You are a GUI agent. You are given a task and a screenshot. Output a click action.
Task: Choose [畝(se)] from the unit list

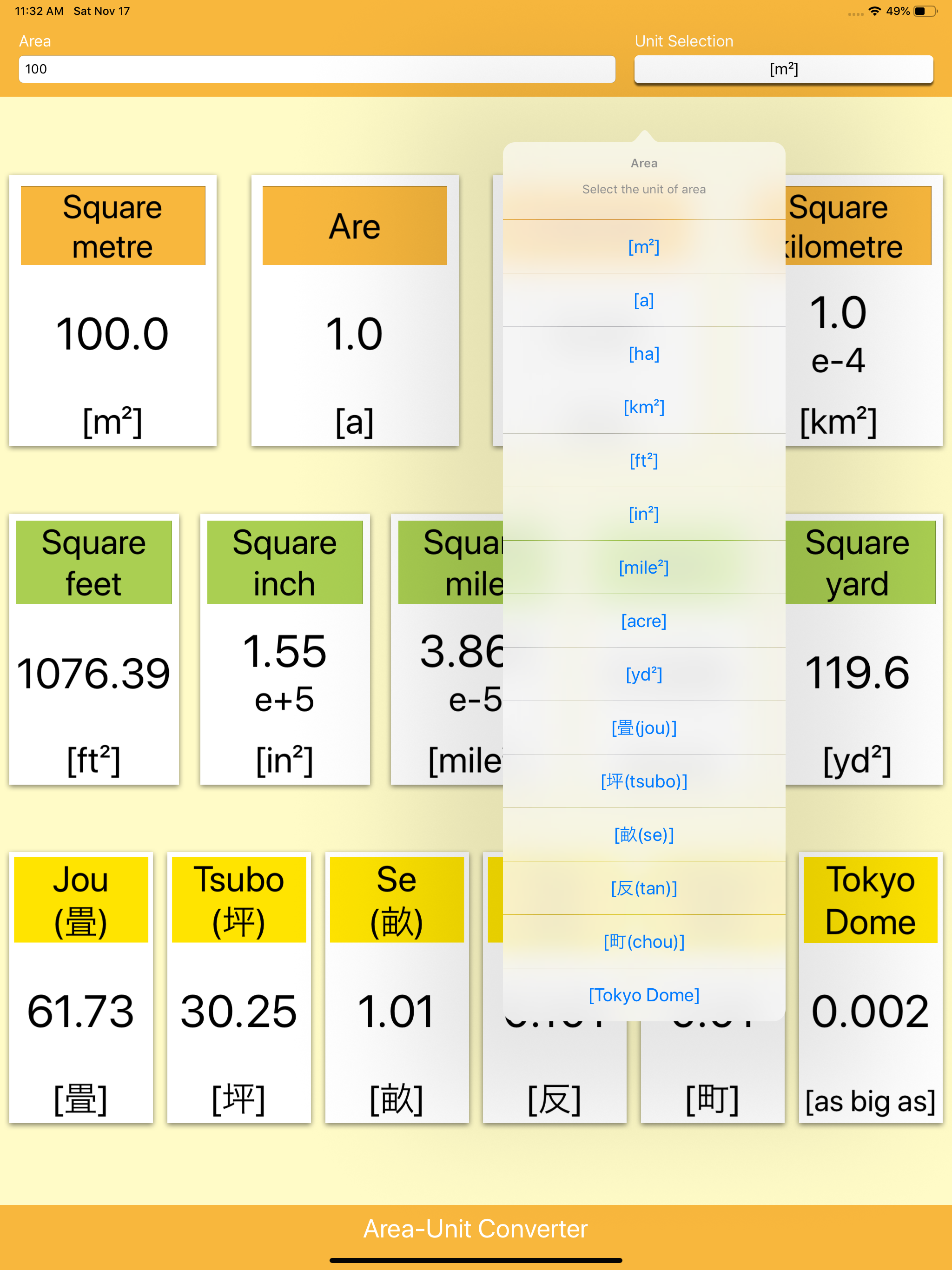(x=644, y=834)
